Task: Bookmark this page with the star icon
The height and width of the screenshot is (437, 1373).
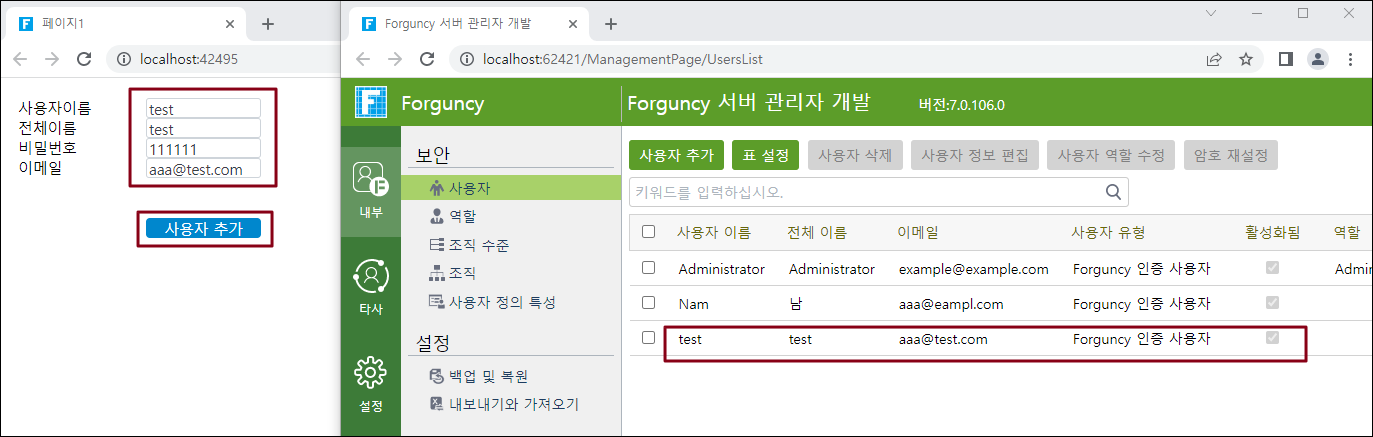Action: [1246, 59]
